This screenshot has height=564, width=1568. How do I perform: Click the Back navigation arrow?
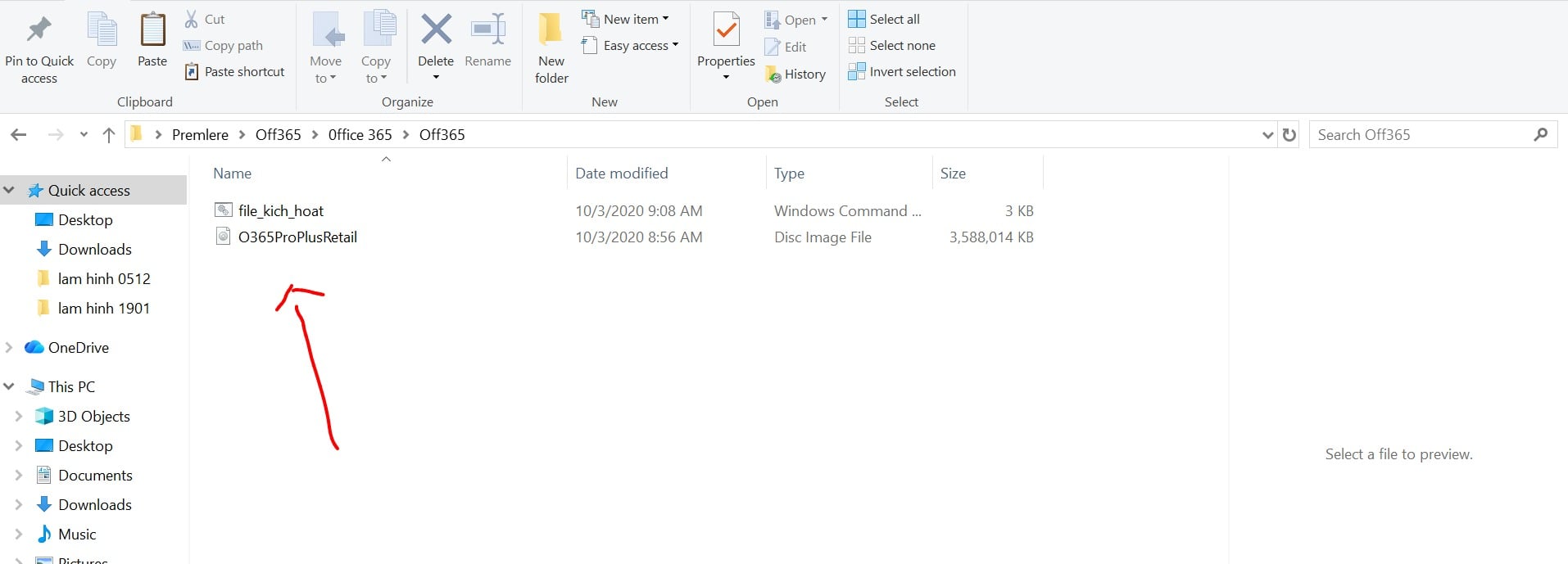coord(19,135)
